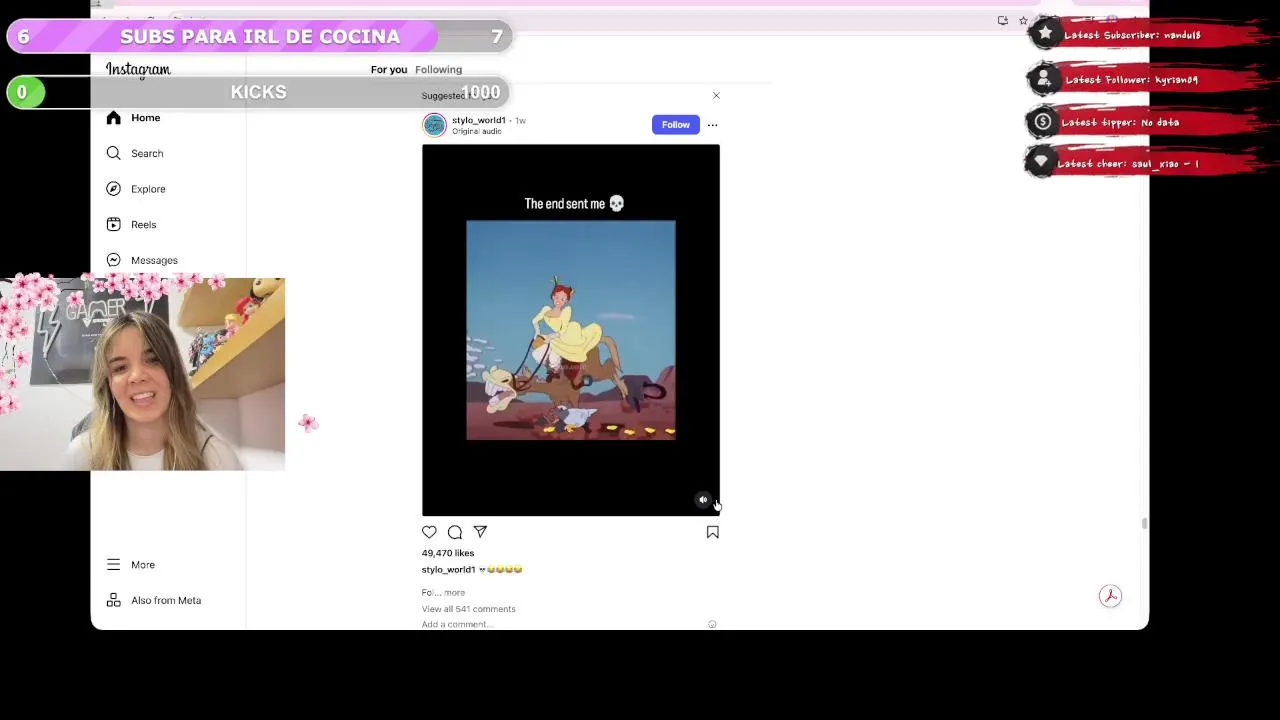This screenshot has height=720, width=1280.
Task: Click the Search magnifier icon
Action: (113, 153)
